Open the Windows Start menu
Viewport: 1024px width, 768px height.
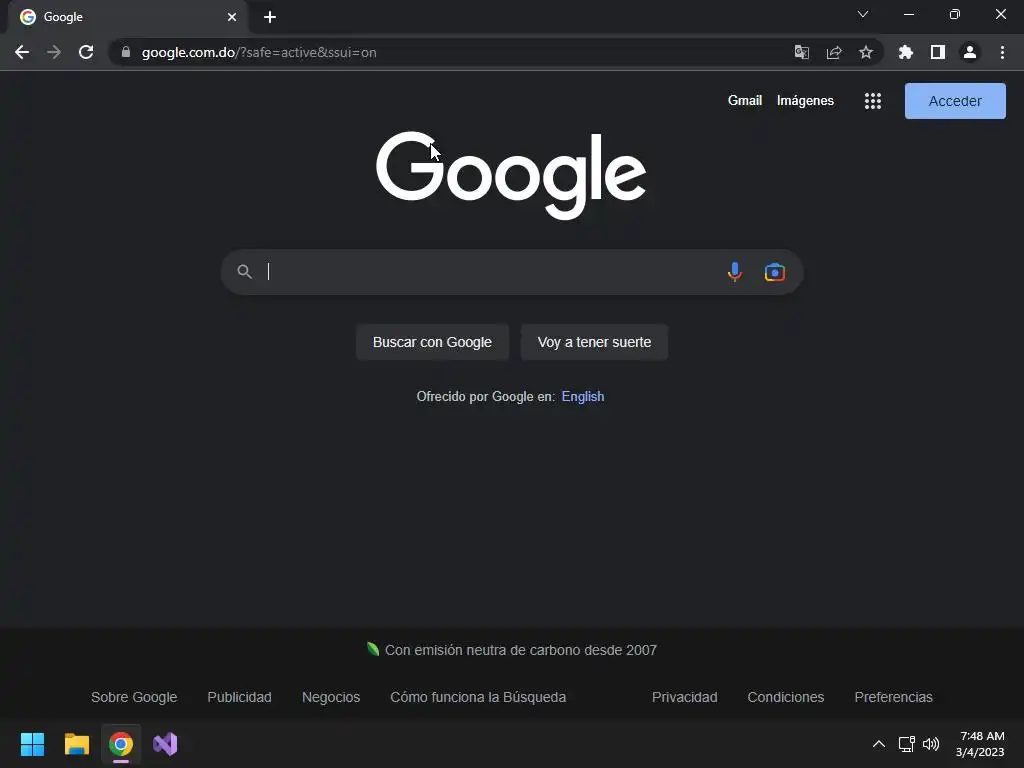32,744
